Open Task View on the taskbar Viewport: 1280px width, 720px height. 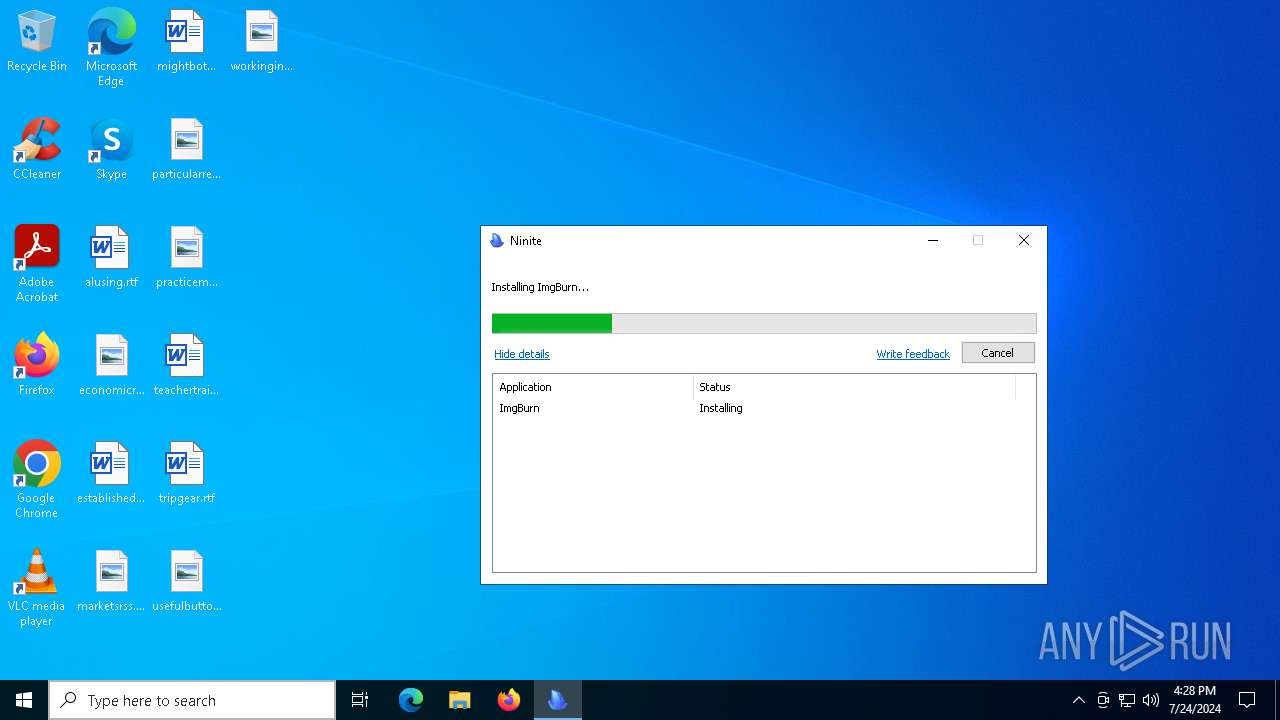tap(360, 700)
